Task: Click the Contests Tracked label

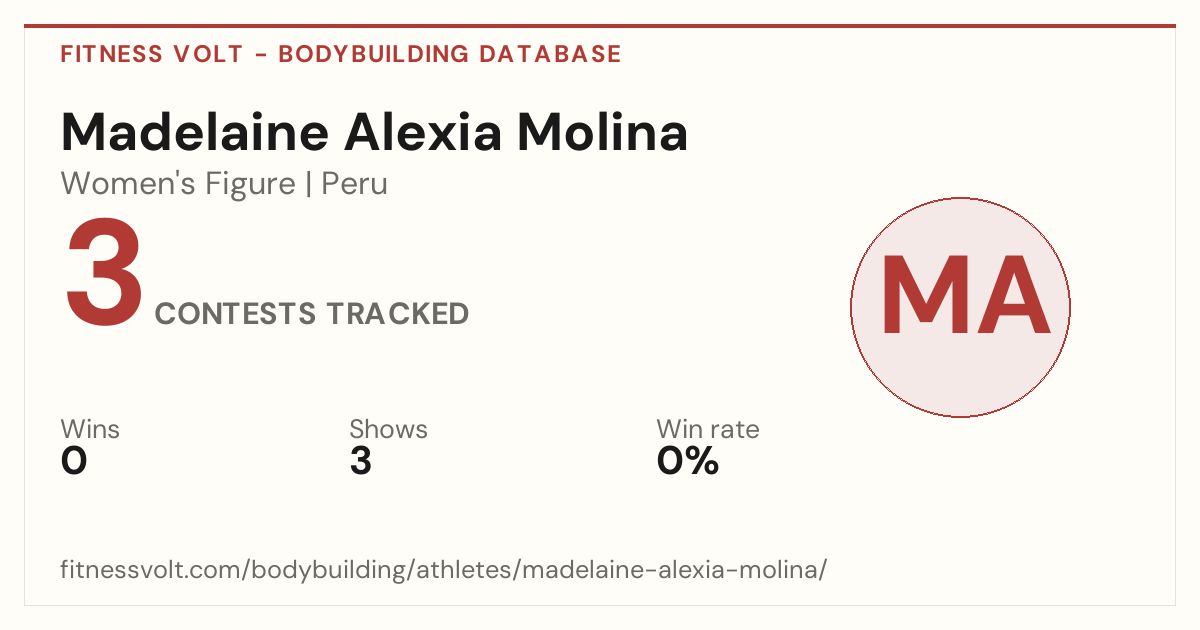Action: pos(312,314)
